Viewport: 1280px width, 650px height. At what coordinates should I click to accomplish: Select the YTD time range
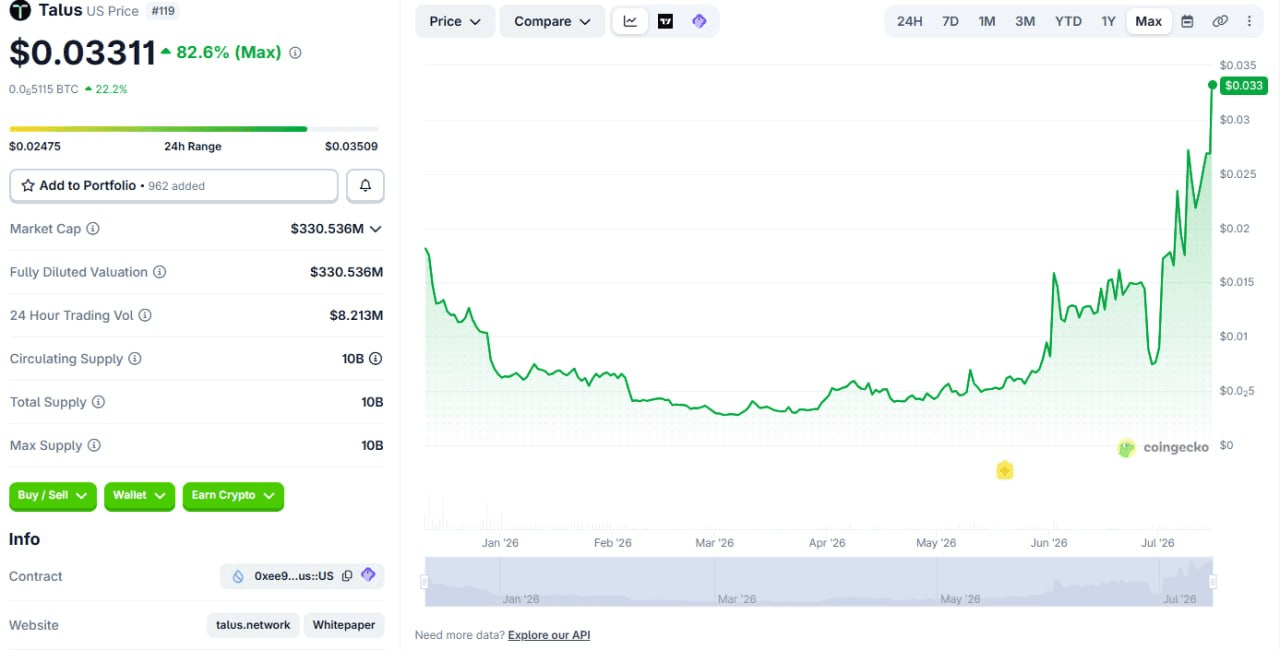click(x=1068, y=21)
